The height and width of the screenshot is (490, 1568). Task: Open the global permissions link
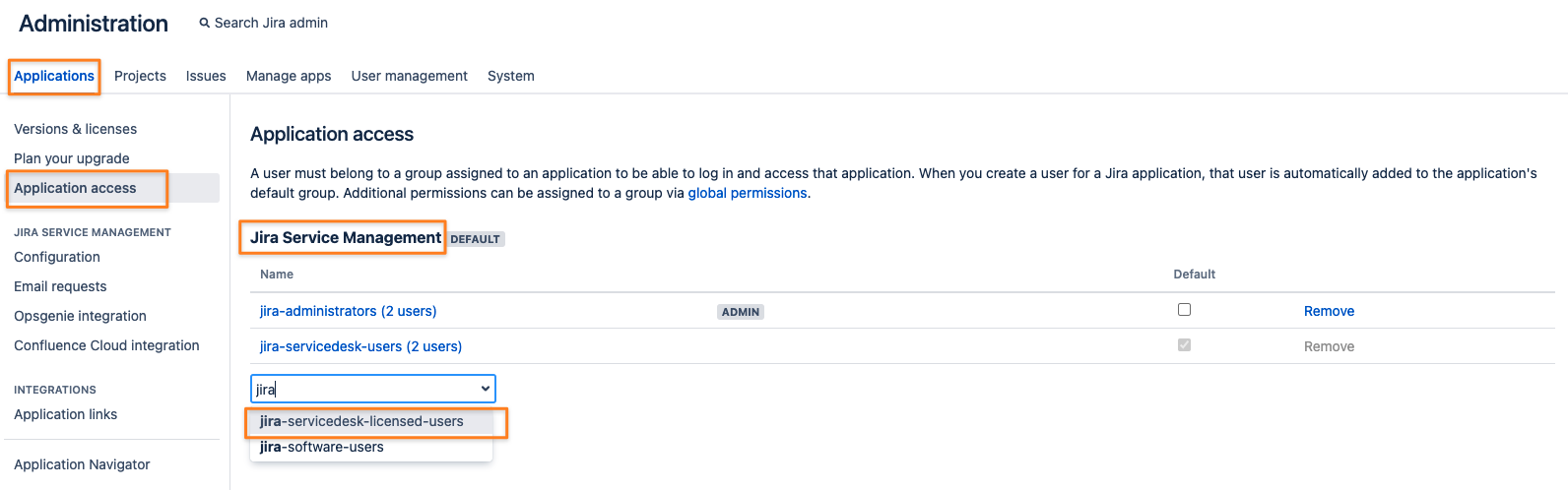[747, 193]
